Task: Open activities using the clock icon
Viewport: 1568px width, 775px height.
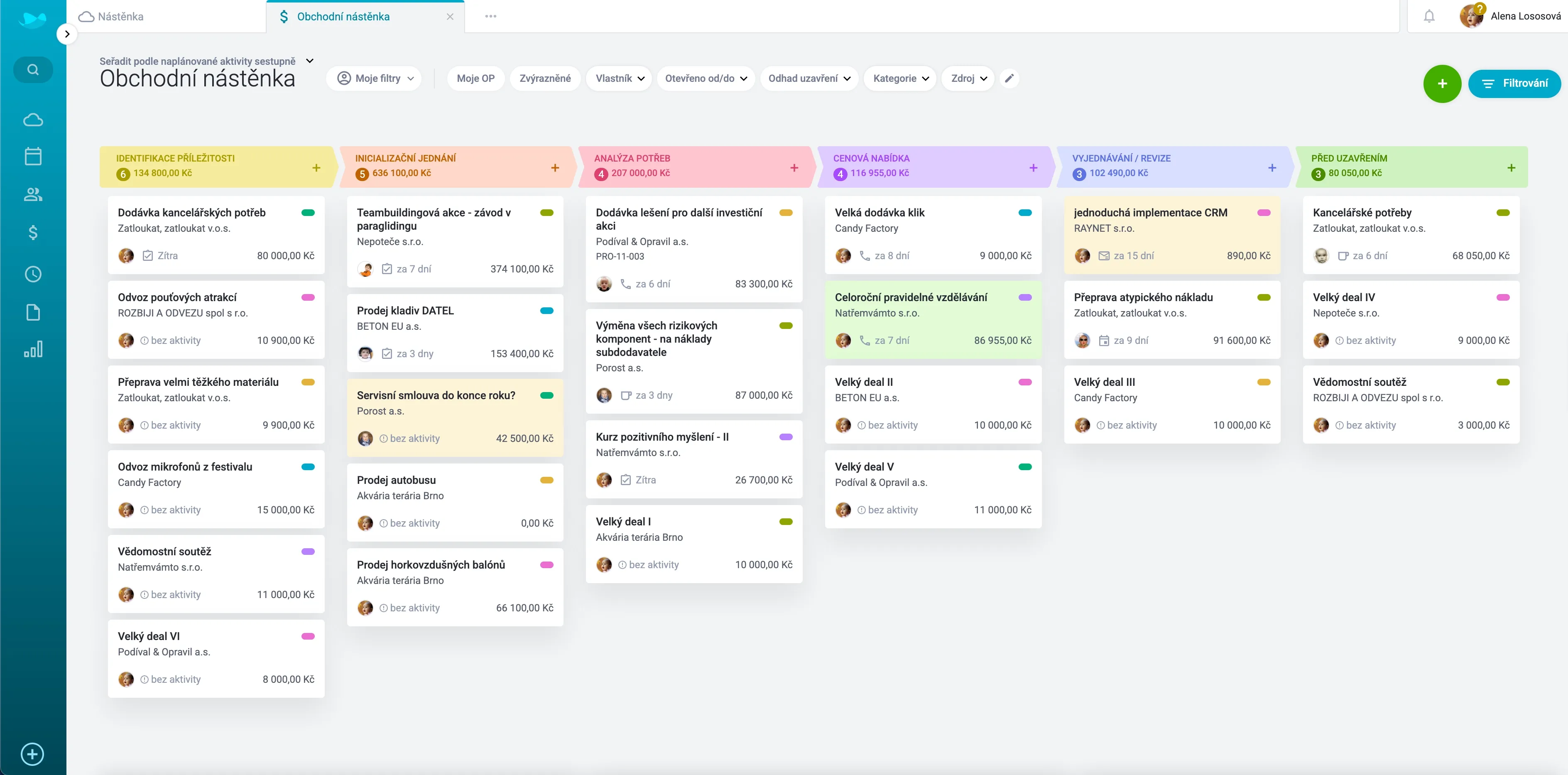Action: 33,273
